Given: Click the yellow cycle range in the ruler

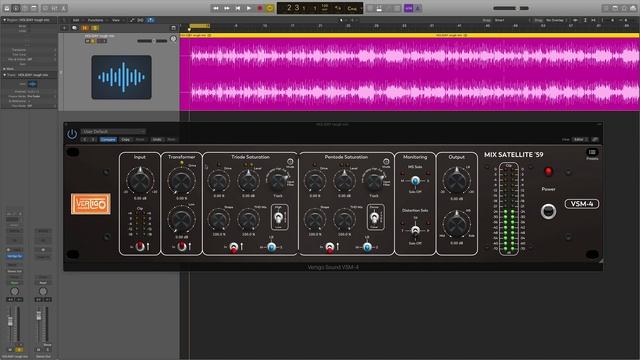Looking at the screenshot, I should point(199,26).
